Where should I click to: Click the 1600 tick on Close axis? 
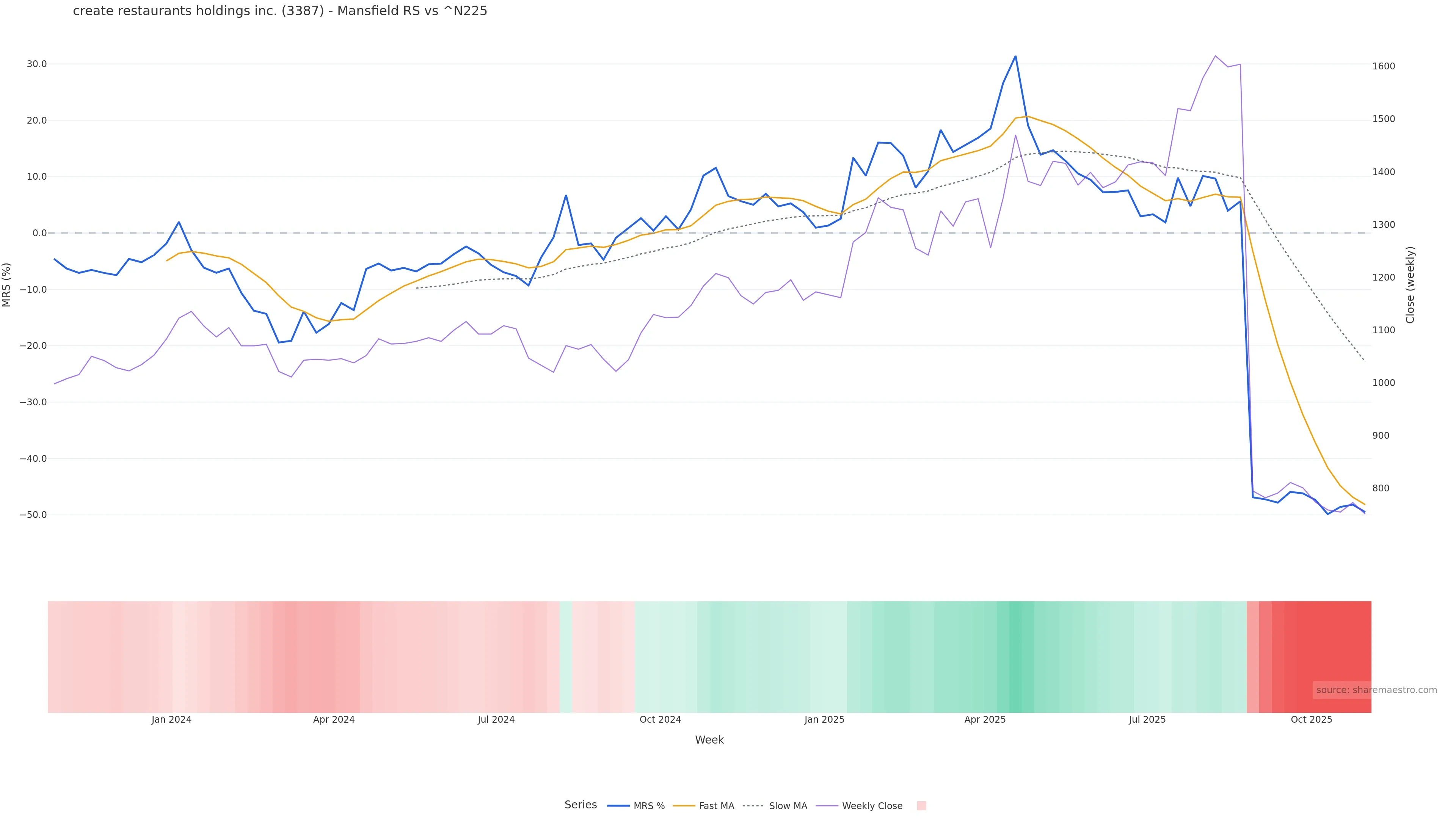(x=1383, y=66)
